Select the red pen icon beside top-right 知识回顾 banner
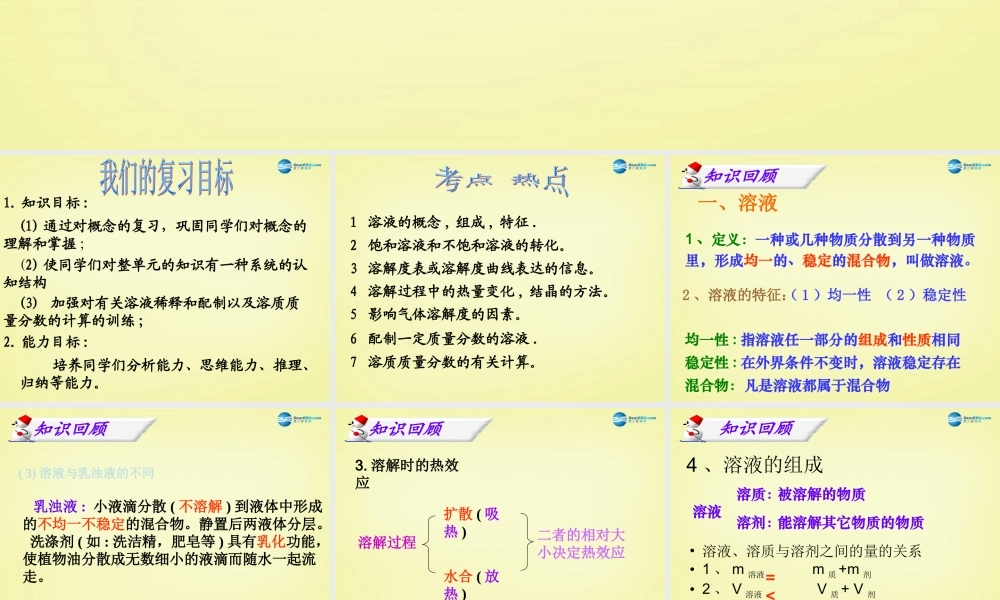This screenshot has height=600, width=1000. 693,173
